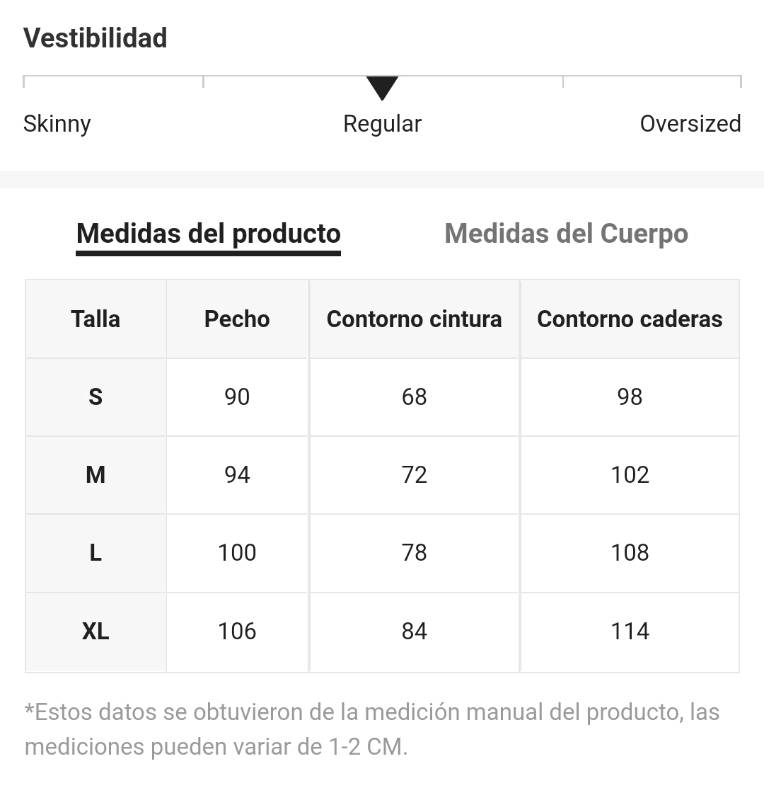
Task: Click the Regular fit label
Action: 382,124
